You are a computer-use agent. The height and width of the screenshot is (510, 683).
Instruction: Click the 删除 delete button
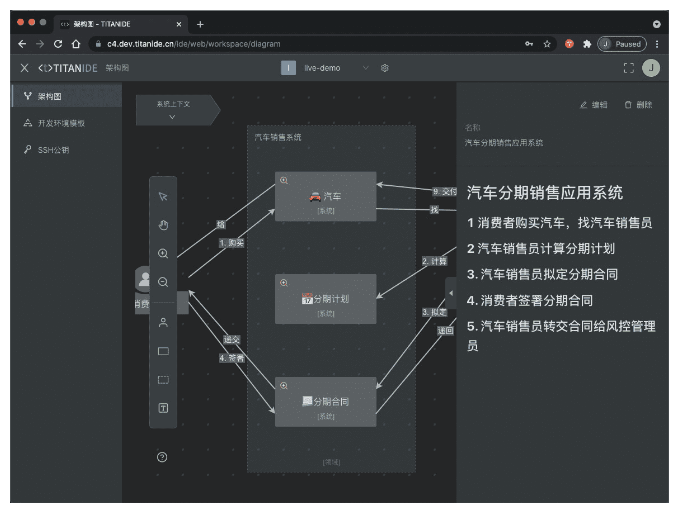[x=638, y=105]
